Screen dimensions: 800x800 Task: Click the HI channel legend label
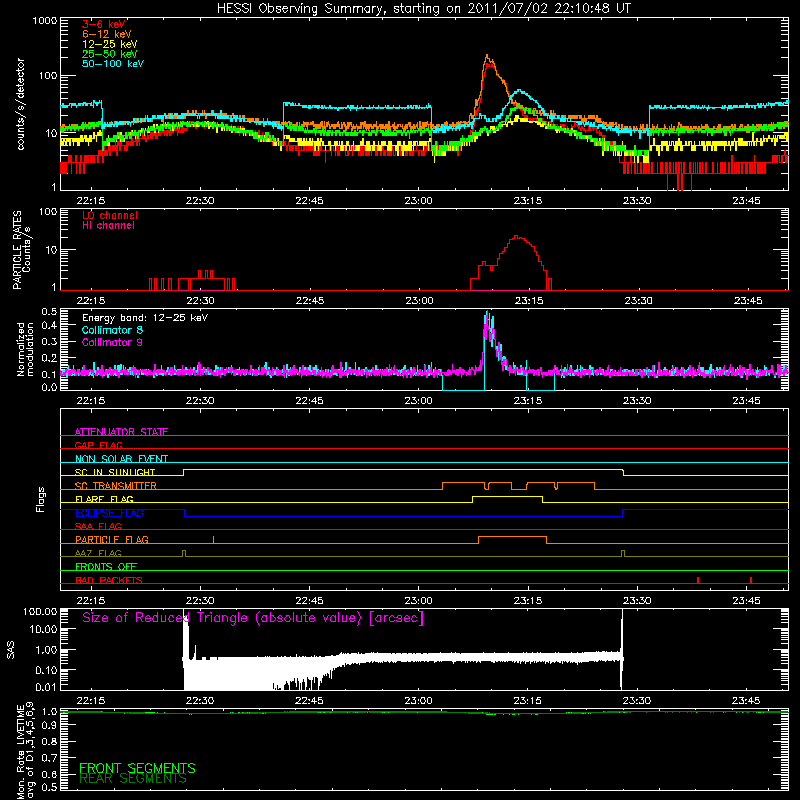[109, 226]
